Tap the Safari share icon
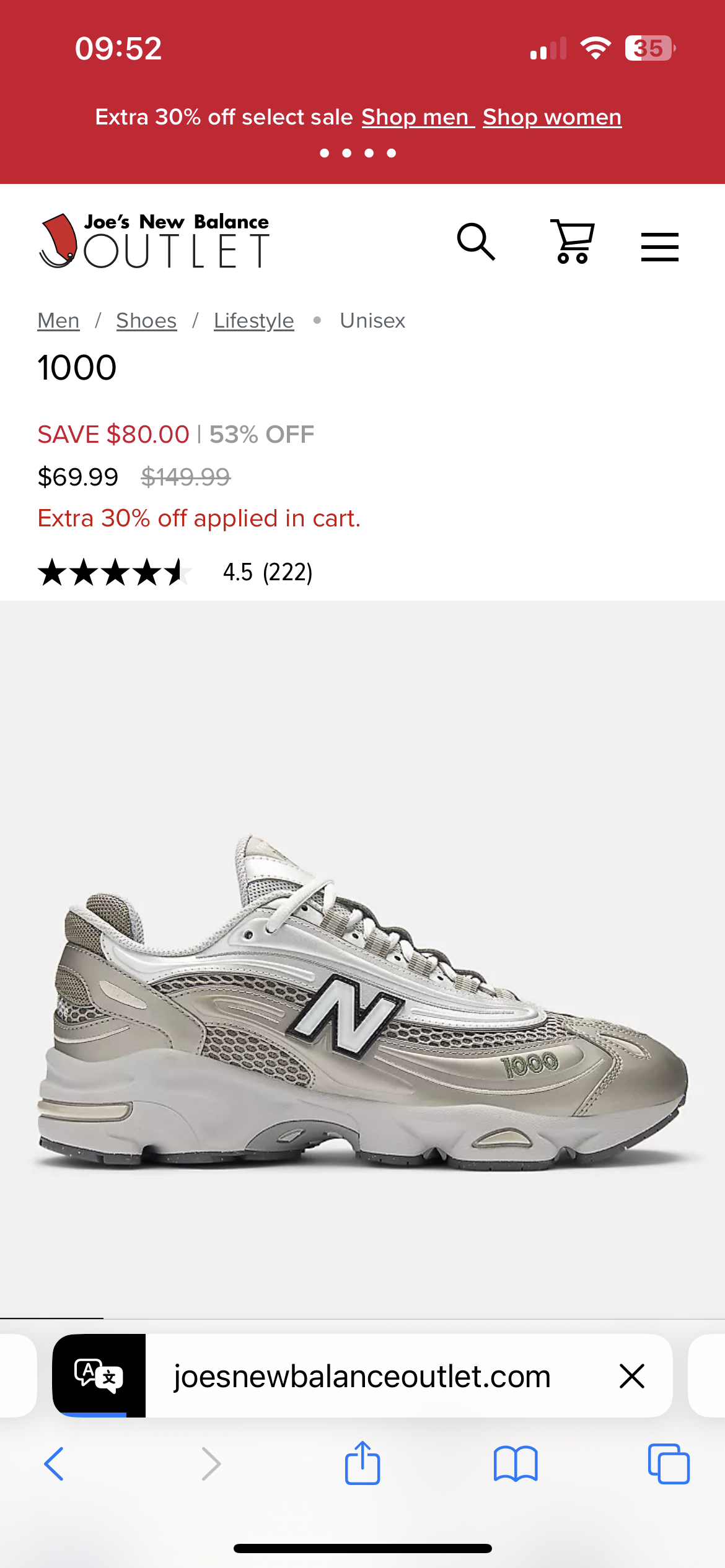Viewport: 725px width, 1568px height. 362,1463
